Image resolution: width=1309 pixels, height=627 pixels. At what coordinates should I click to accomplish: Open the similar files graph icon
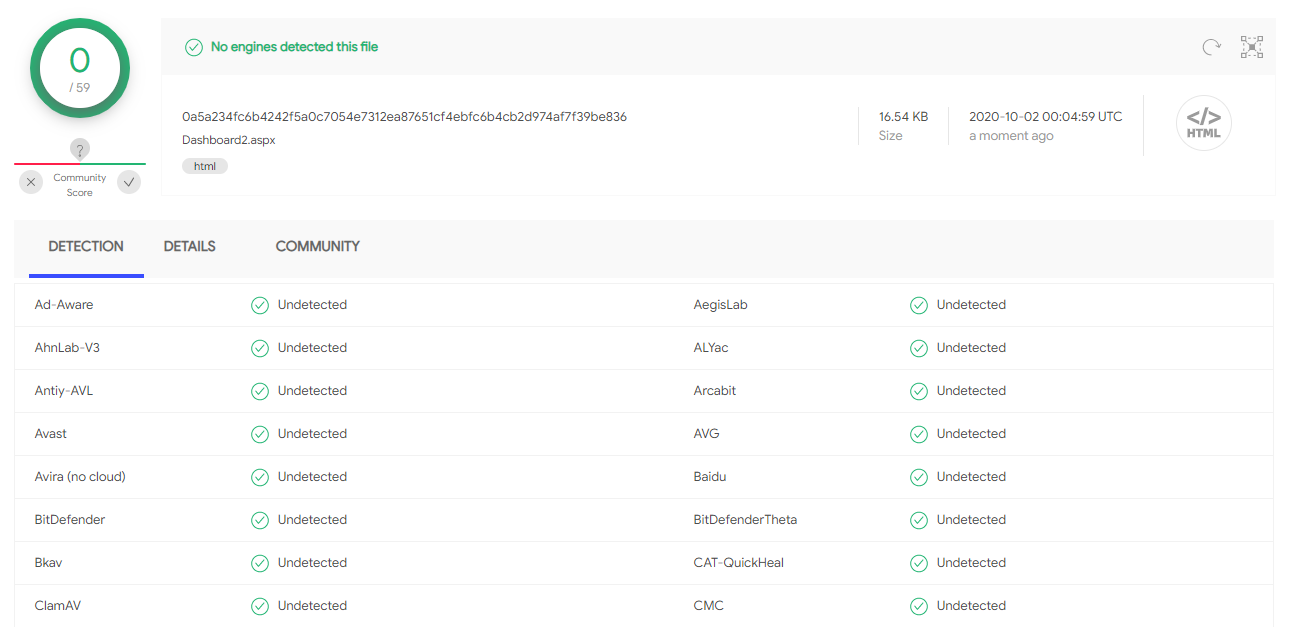pos(1252,47)
